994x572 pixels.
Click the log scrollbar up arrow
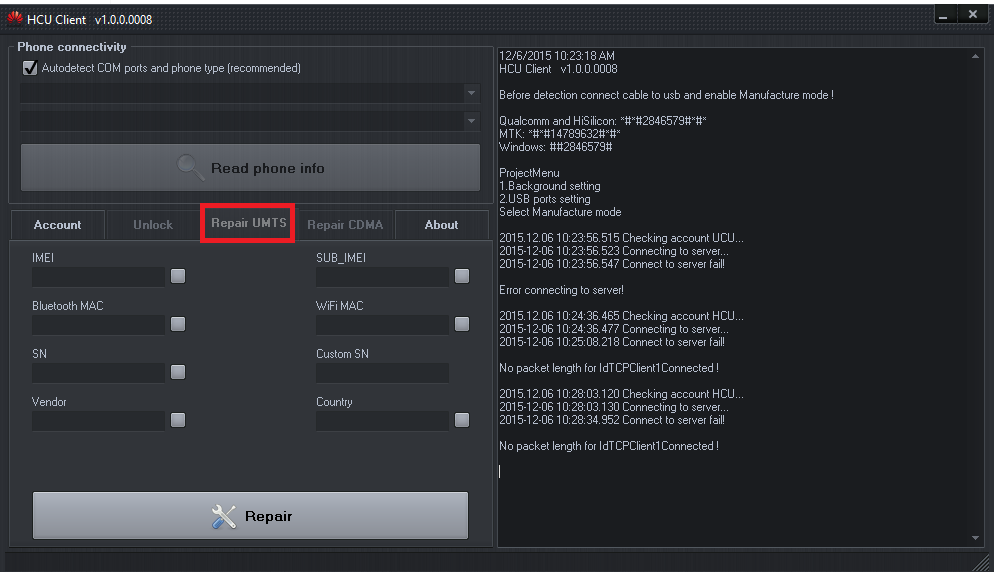[975, 56]
